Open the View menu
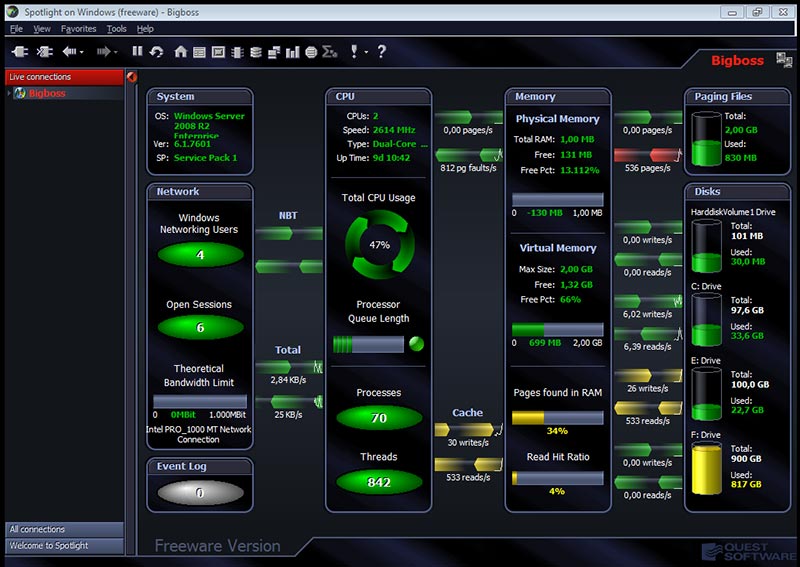800x567 pixels. click(42, 29)
